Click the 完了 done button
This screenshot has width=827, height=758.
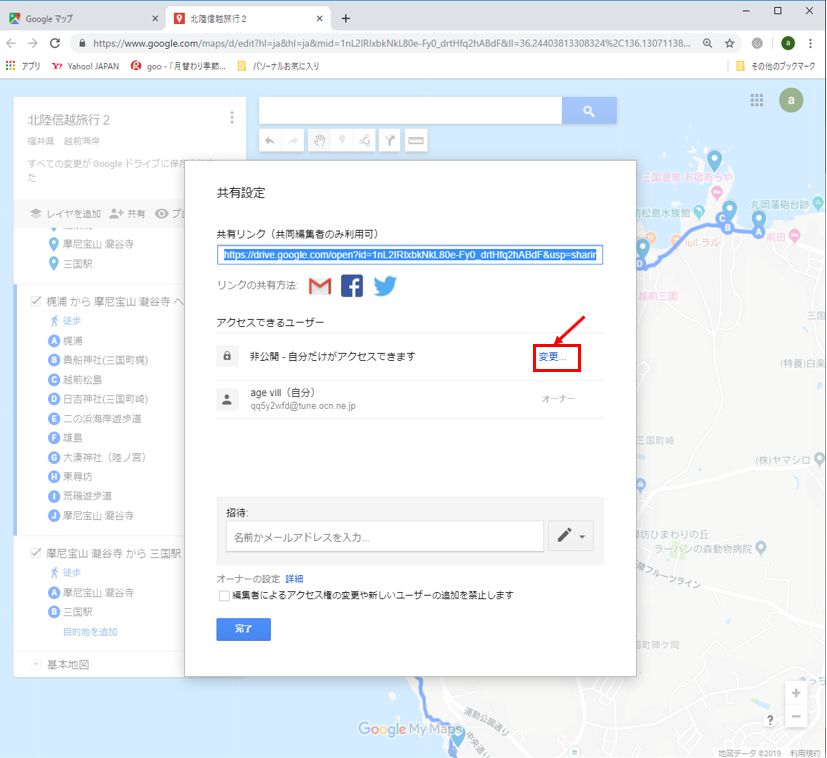click(244, 629)
